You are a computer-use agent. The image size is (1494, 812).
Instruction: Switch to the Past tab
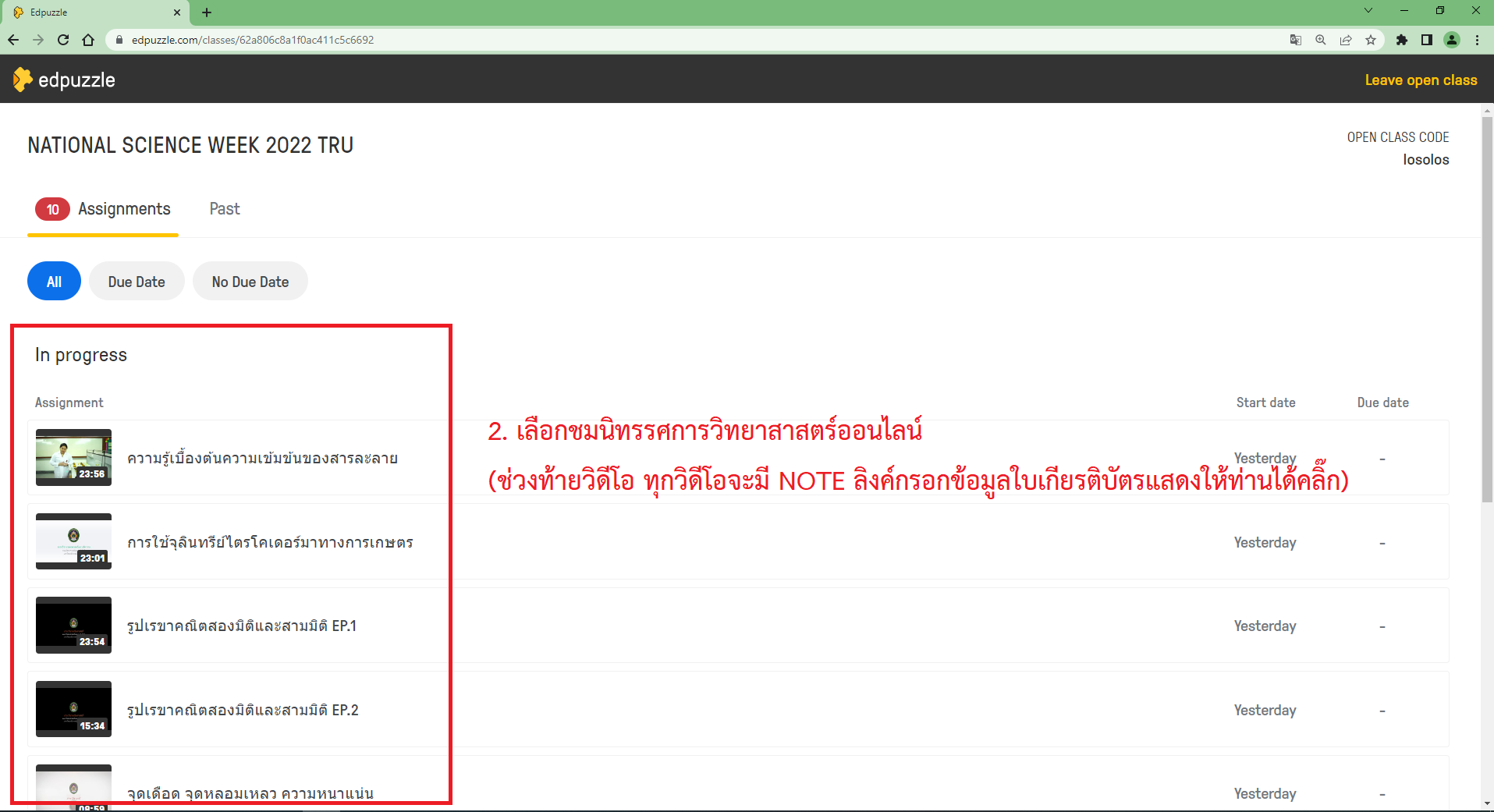point(225,209)
